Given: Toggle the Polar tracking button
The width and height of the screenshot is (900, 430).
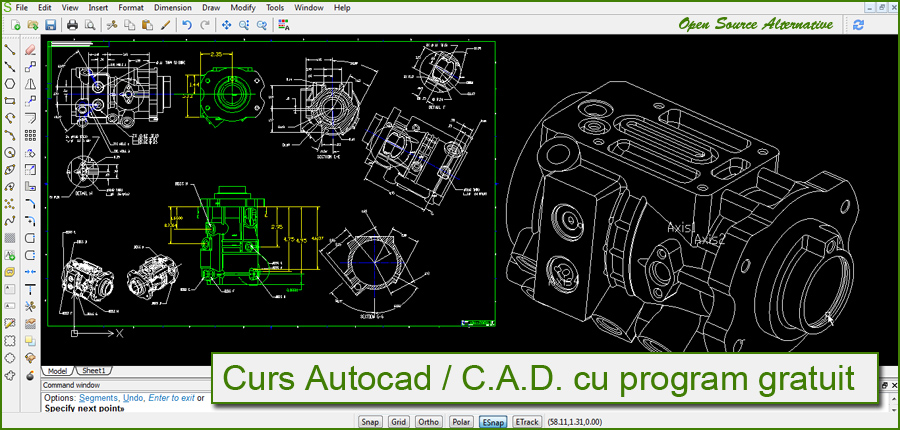Looking at the screenshot, I should (461, 422).
